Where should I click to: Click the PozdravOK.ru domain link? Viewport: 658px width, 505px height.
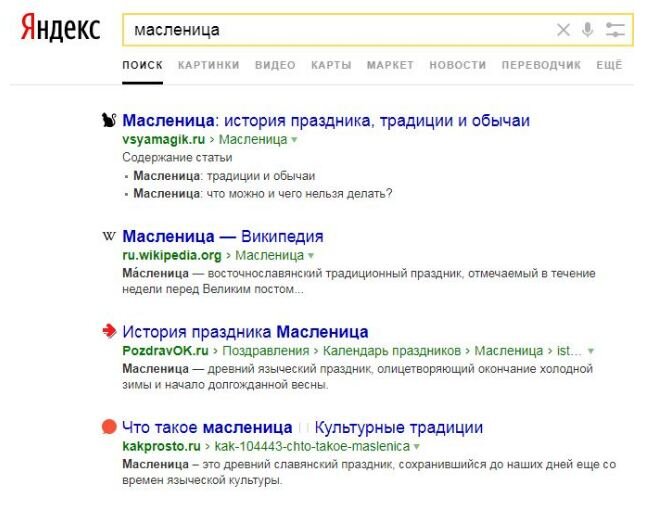click(165, 351)
